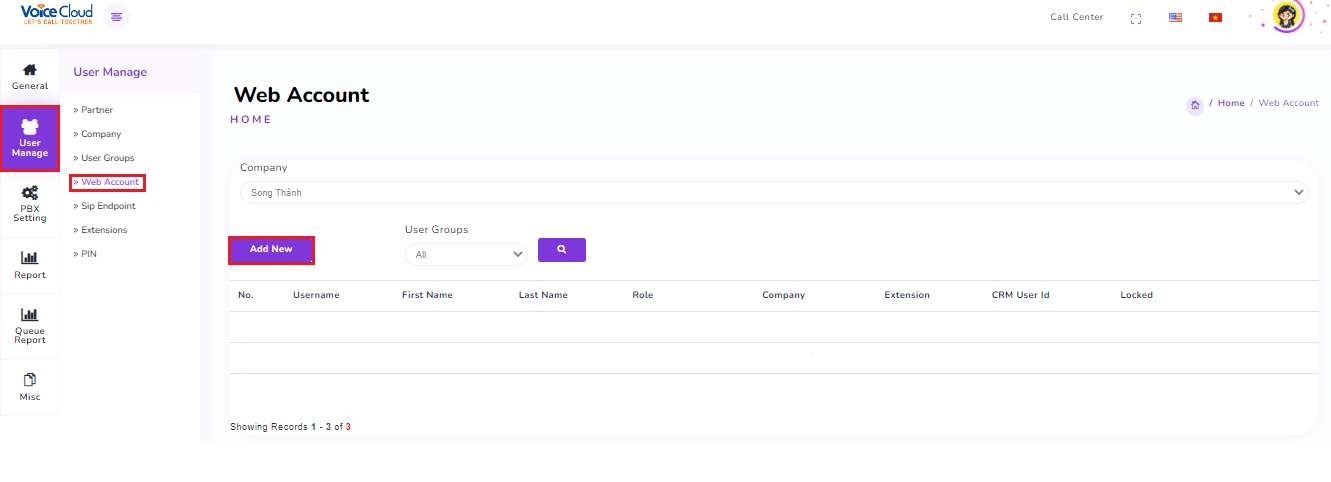Open the user avatar profile menu
This screenshot has height=482, width=1331.
1287,17
